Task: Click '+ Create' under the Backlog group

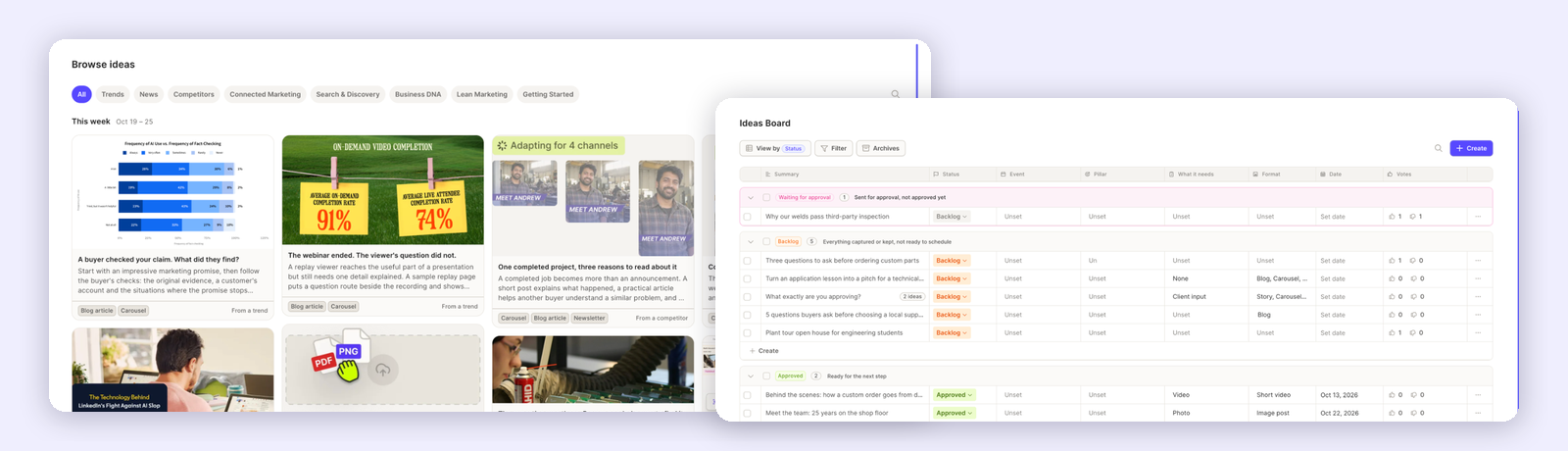Action: click(764, 350)
